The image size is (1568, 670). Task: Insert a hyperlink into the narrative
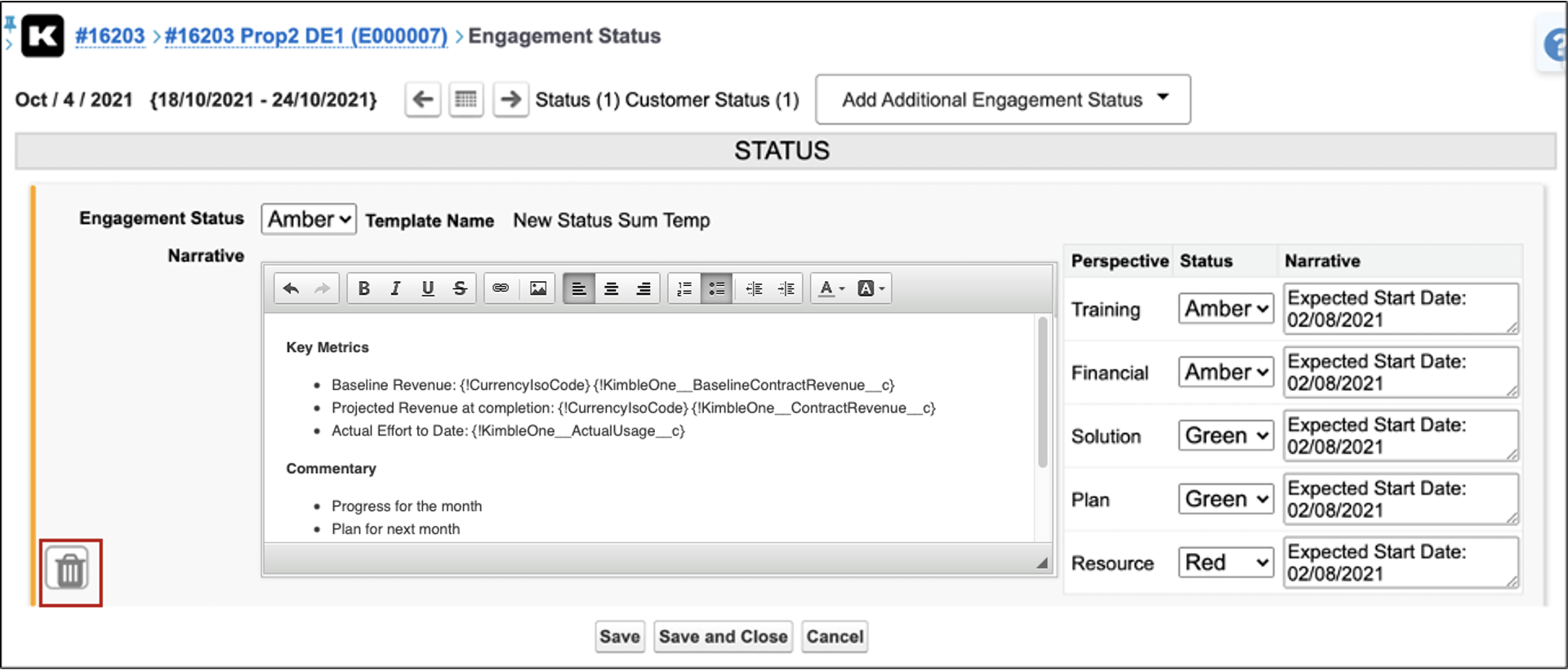(501, 288)
